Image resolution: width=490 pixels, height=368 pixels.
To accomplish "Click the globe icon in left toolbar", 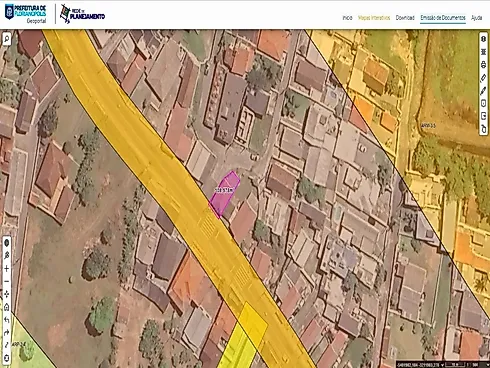I will [x=7, y=243].
